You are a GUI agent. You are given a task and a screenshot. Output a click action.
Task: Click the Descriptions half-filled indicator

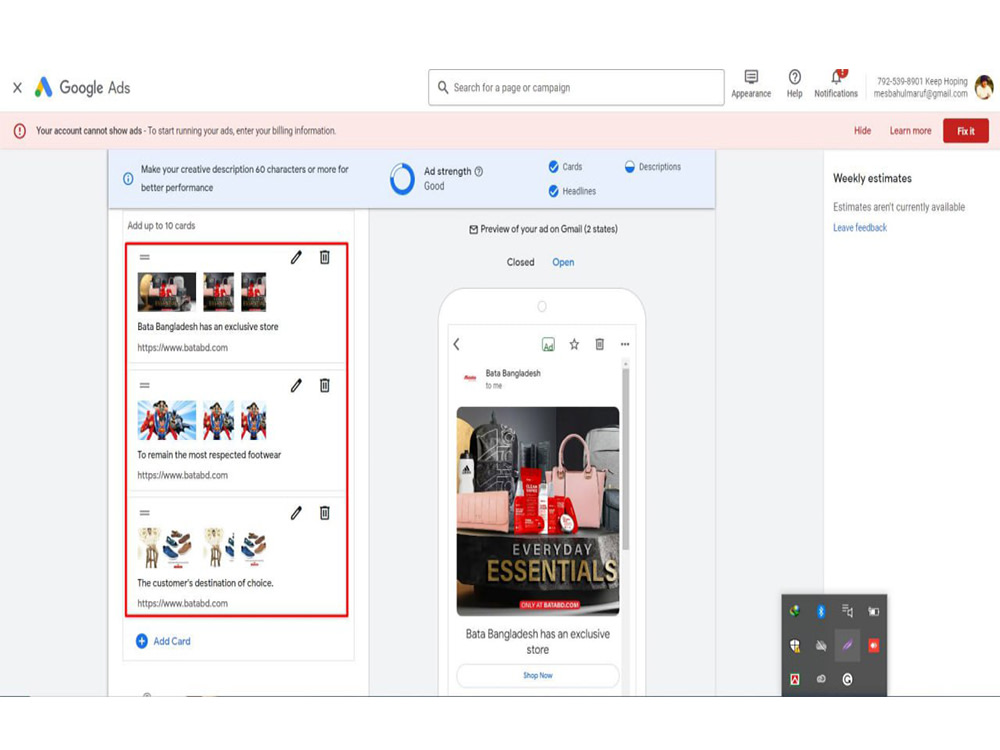point(629,166)
